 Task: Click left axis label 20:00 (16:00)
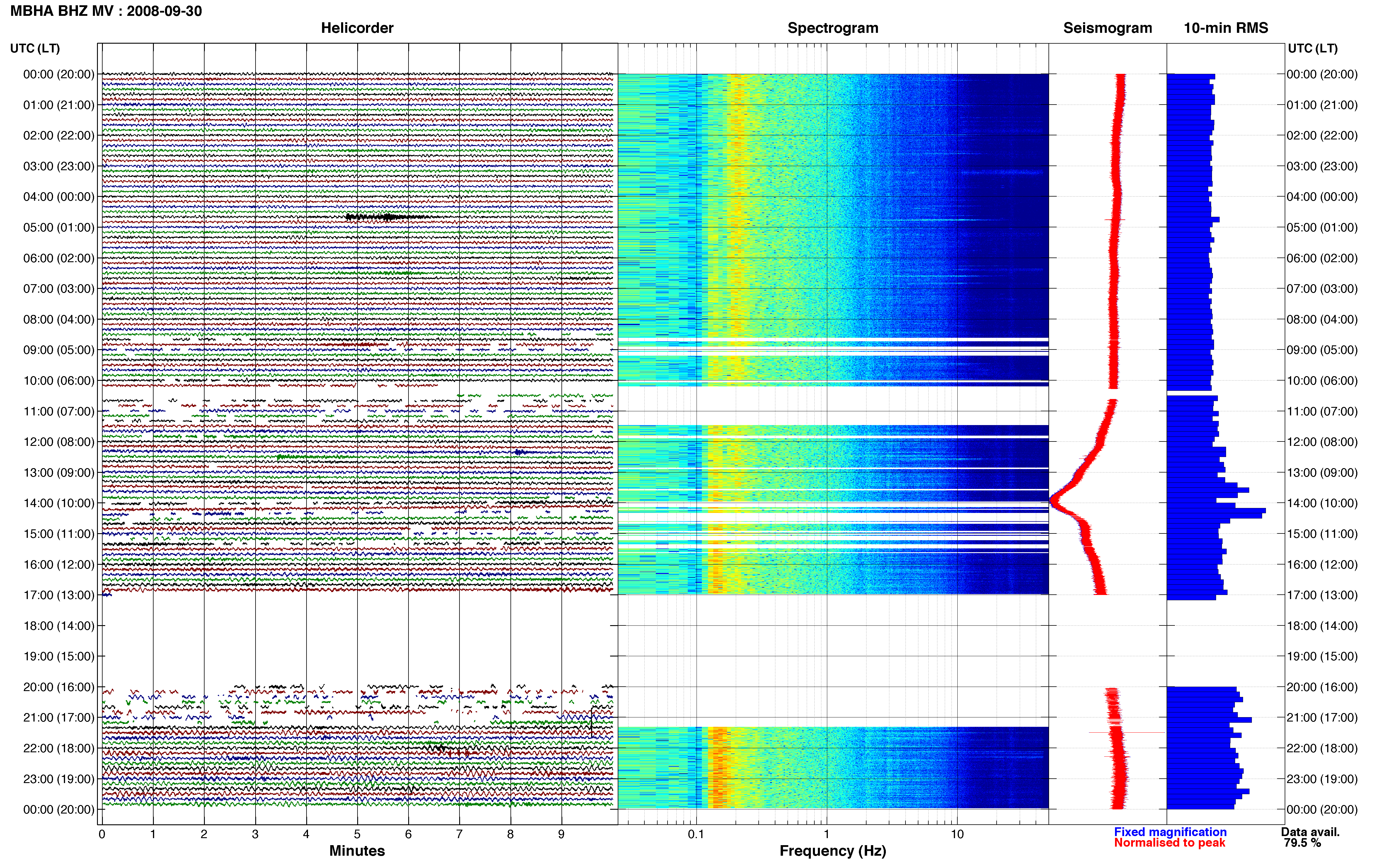point(59,687)
